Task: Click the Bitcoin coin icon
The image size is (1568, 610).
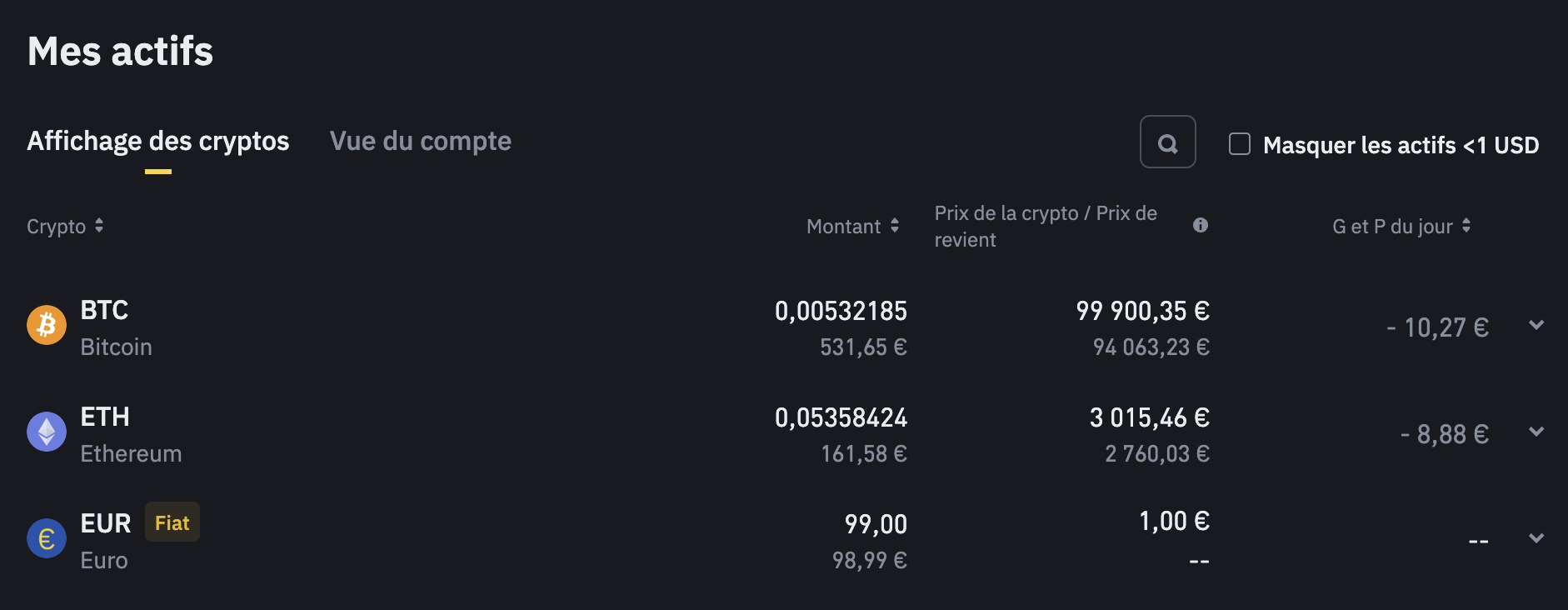Action: [47, 325]
